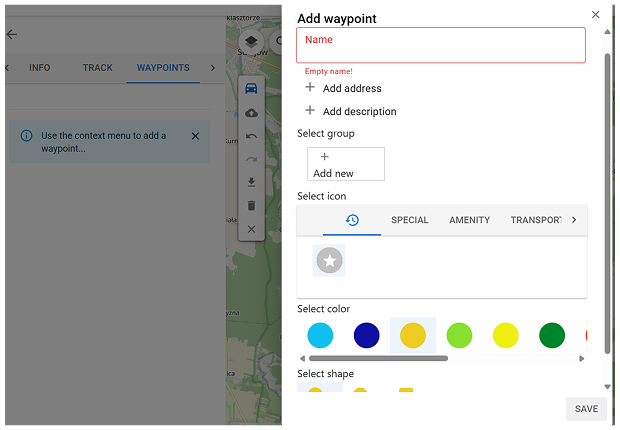Click the map layers icon
Viewport: 620px width, 430px height.
click(251, 41)
